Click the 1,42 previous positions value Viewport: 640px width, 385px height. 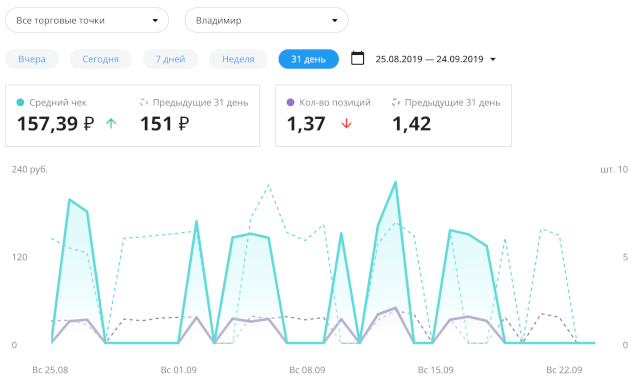point(411,124)
